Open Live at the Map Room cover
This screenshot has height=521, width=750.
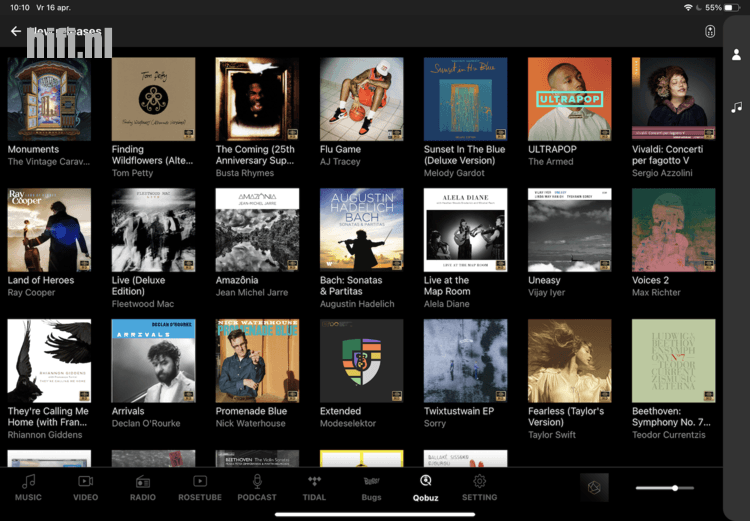tap(465, 230)
